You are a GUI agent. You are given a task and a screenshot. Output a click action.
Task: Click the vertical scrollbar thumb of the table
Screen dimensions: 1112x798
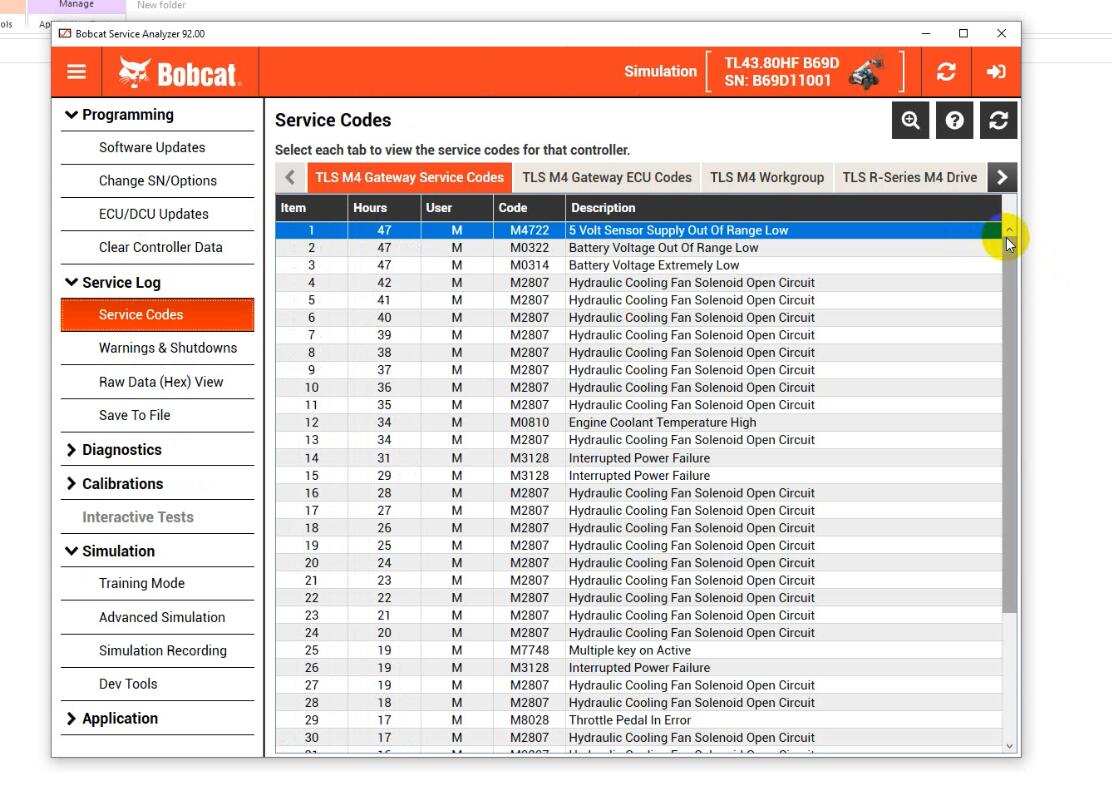click(x=1009, y=426)
